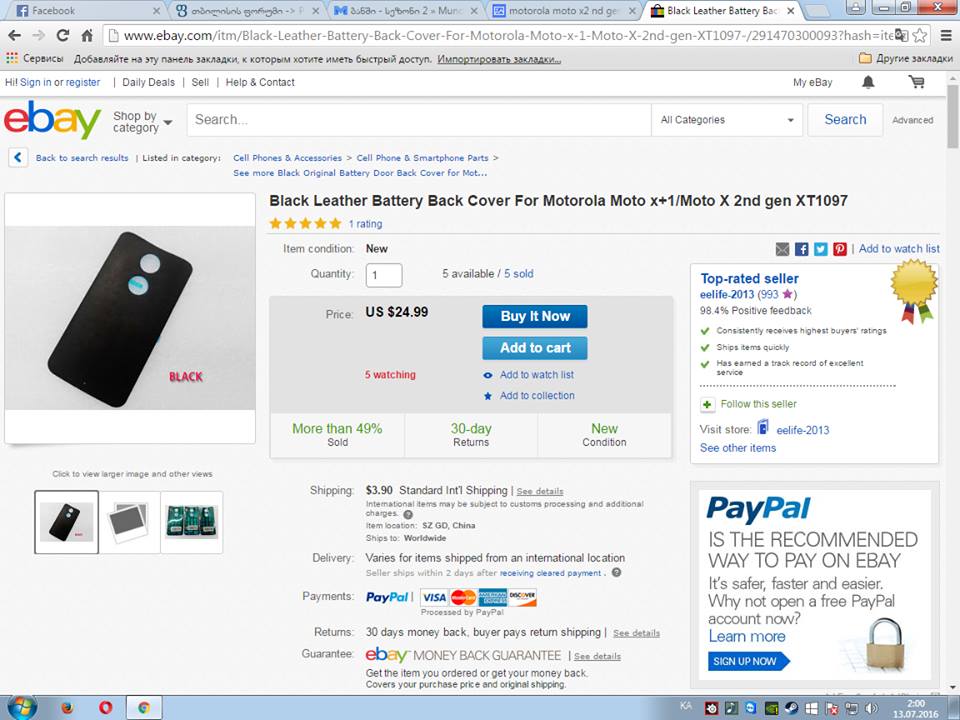Click the page vertical scrollbar thumb
960x720 pixels.
point(953,116)
